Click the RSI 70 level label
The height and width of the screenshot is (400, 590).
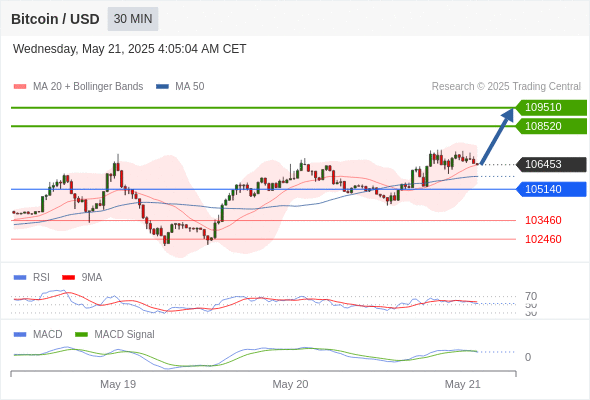pos(531,296)
